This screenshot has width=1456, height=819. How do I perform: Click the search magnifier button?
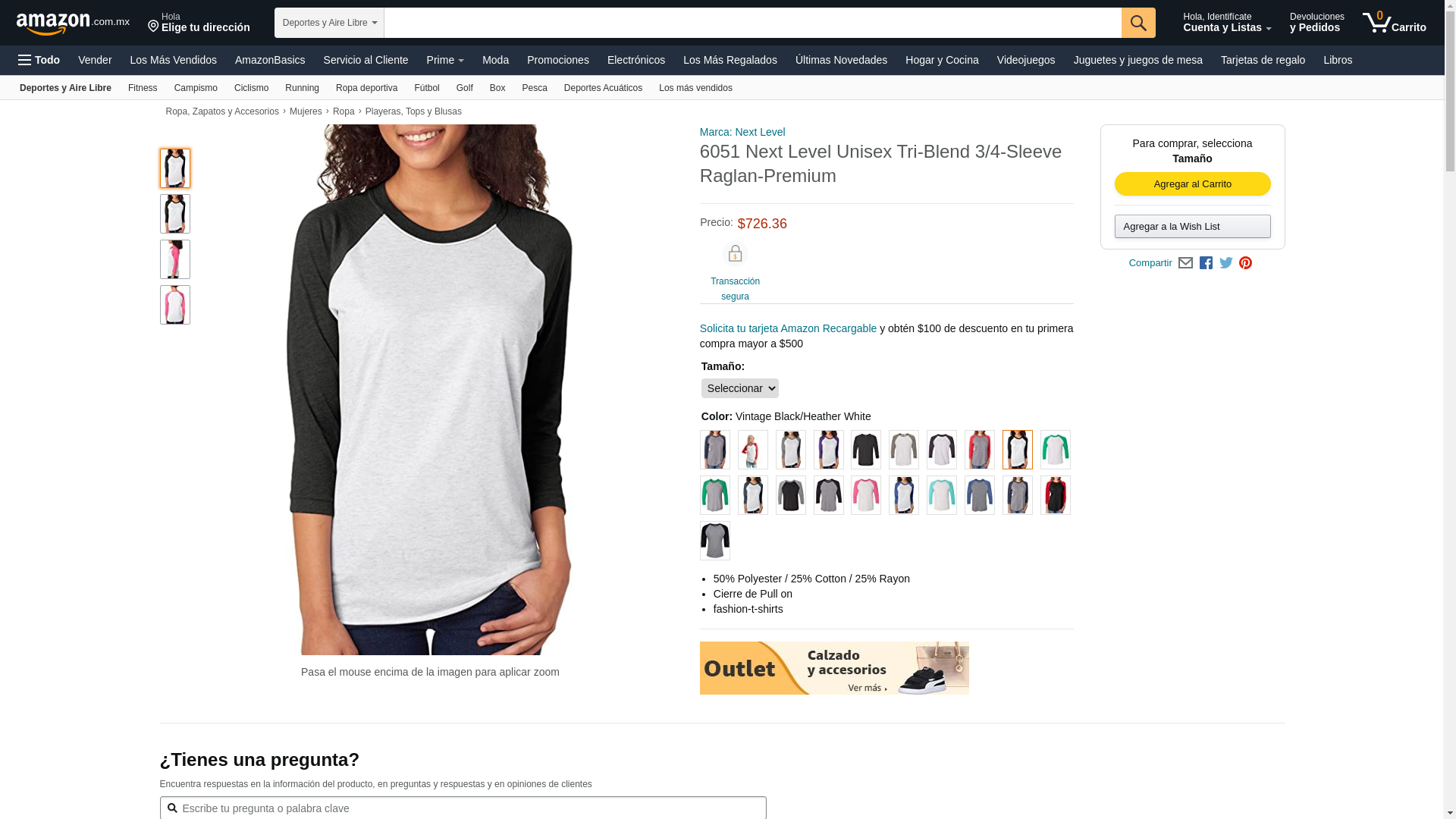pos(1138,23)
